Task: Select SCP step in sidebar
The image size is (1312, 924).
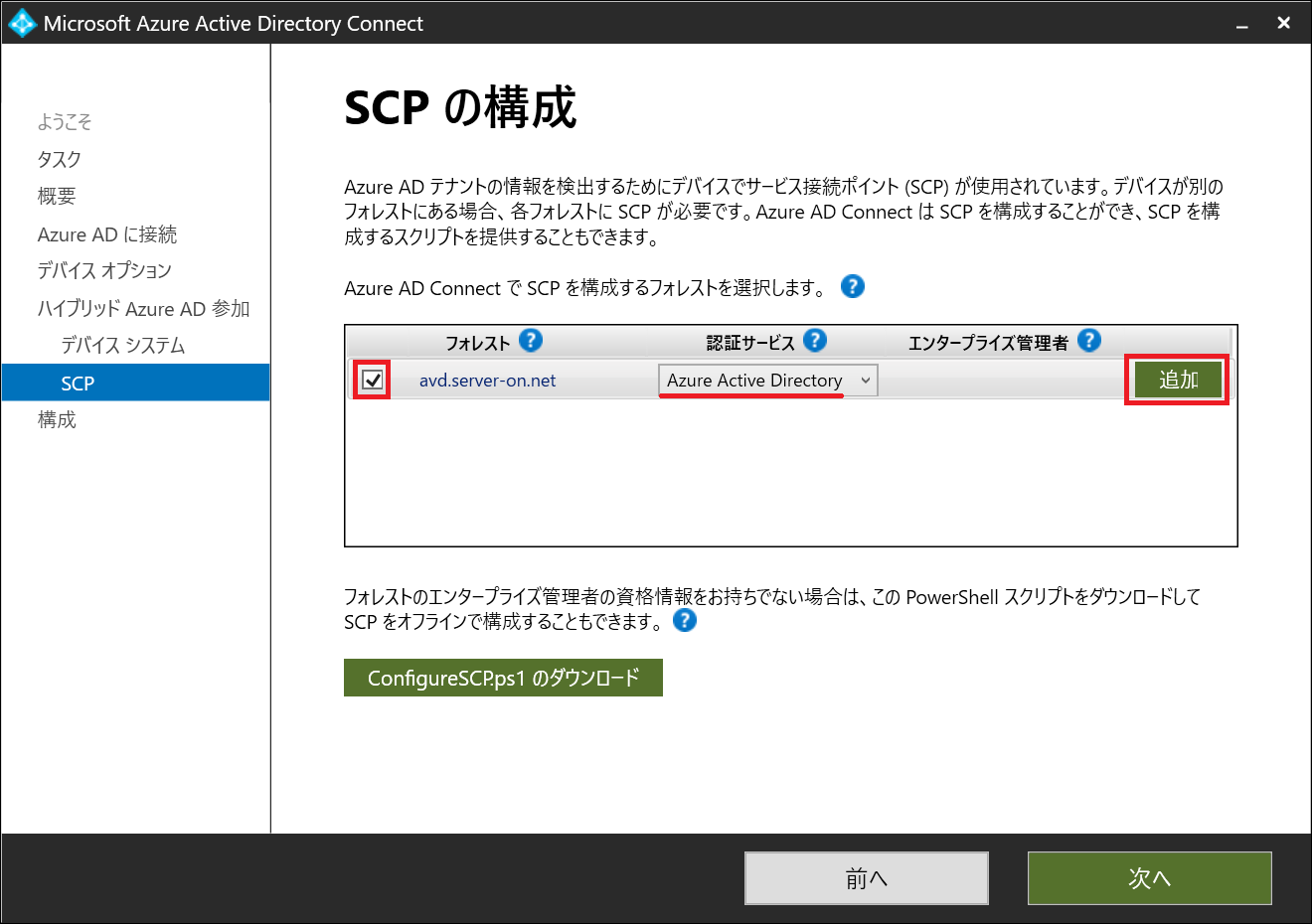Action: (x=135, y=383)
